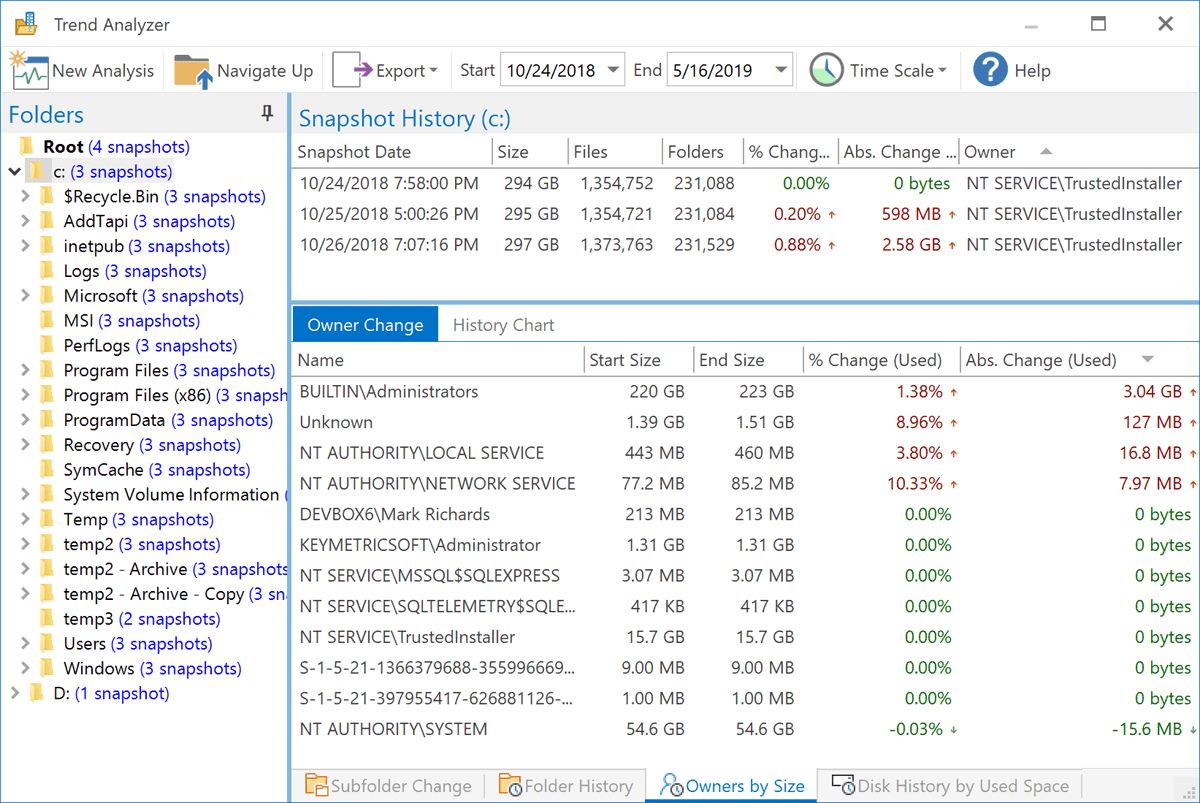The height and width of the screenshot is (803, 1200).
Task: Select the BUILTIN\Administrators owner row
Action: click(745, 391)
